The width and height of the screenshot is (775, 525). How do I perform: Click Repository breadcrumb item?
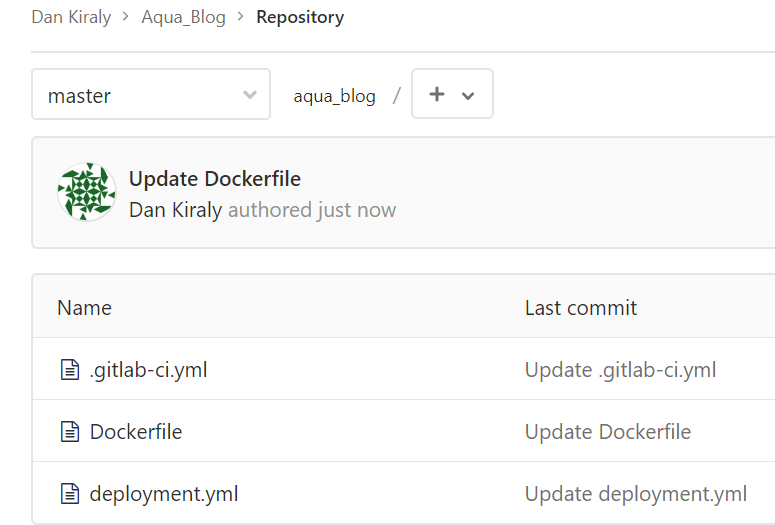300,17
